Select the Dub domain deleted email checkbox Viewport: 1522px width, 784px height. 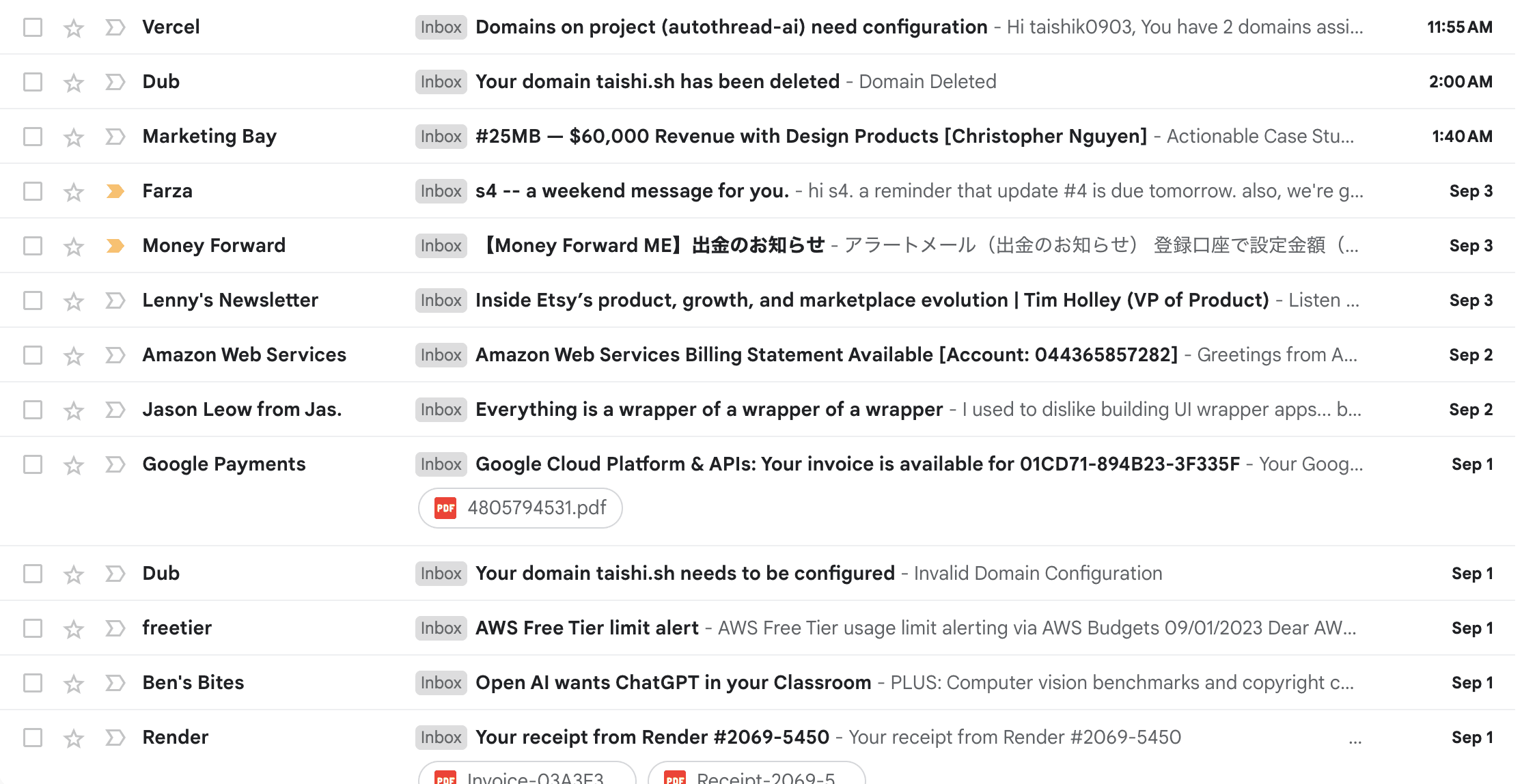tap(33, 82)
